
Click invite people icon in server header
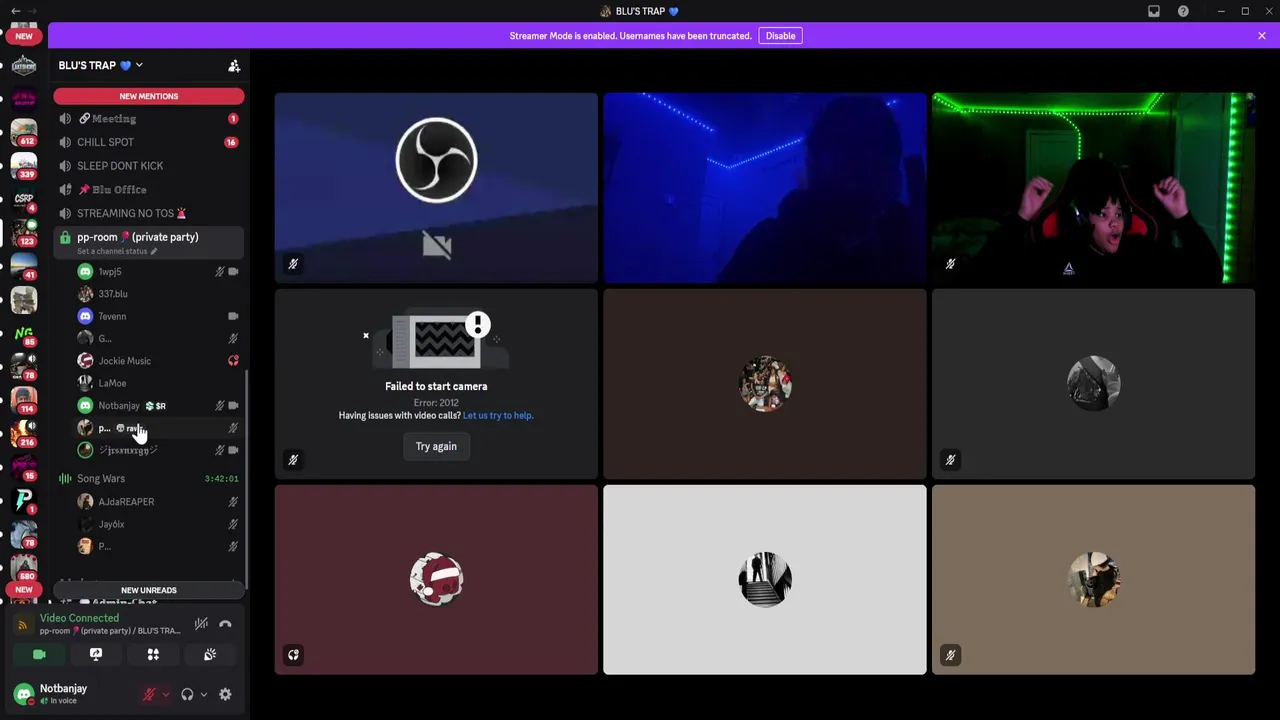[x=234, y=66]
